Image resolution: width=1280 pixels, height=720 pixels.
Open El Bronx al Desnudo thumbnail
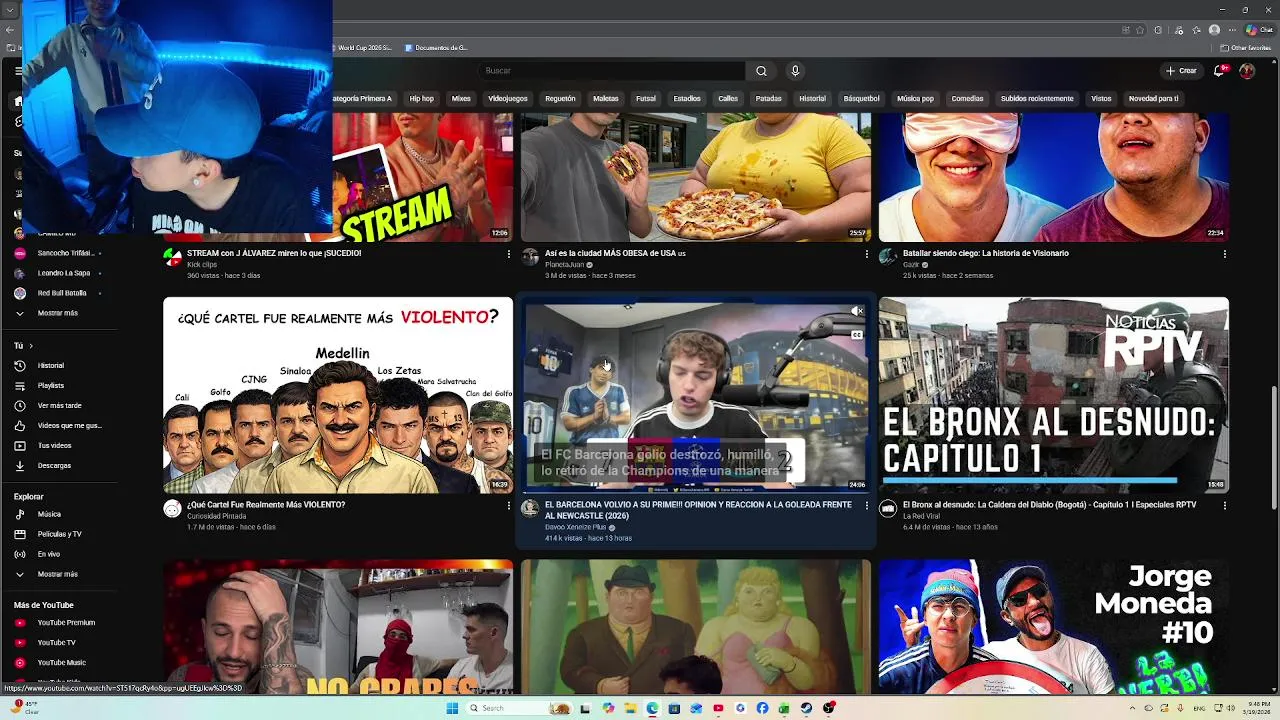pyautogui.click(x=1054, y=395)
